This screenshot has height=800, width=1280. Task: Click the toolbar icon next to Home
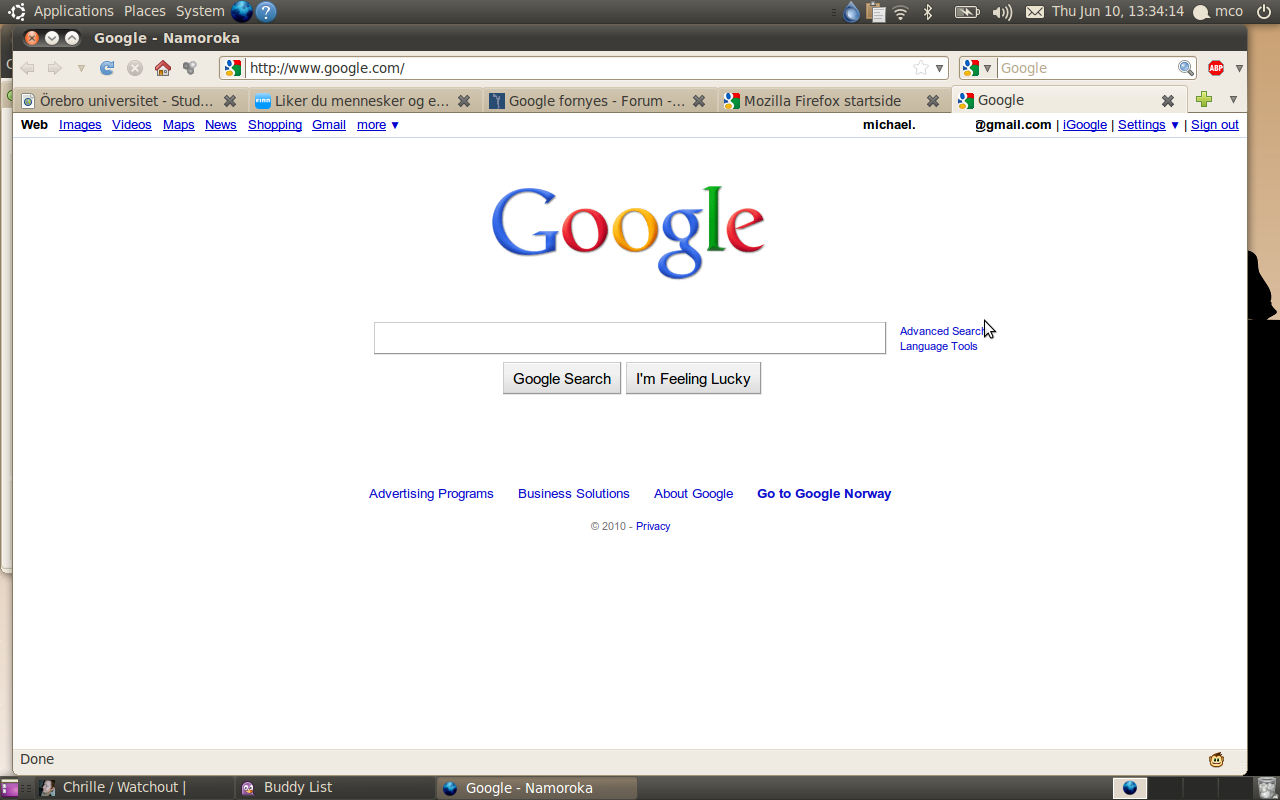(x=190, y=68)
